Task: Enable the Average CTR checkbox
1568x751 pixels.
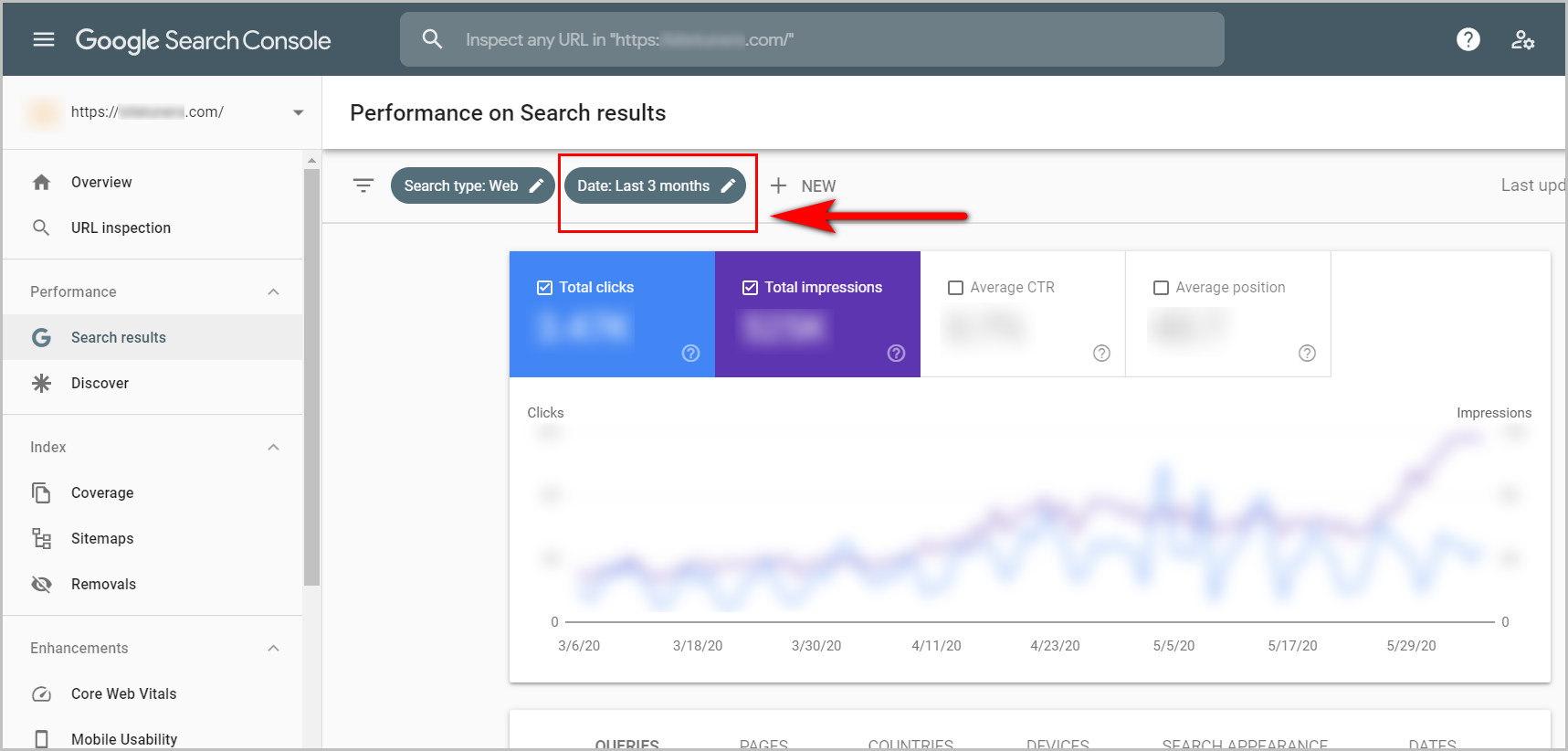Action: [x=955, y=288]
